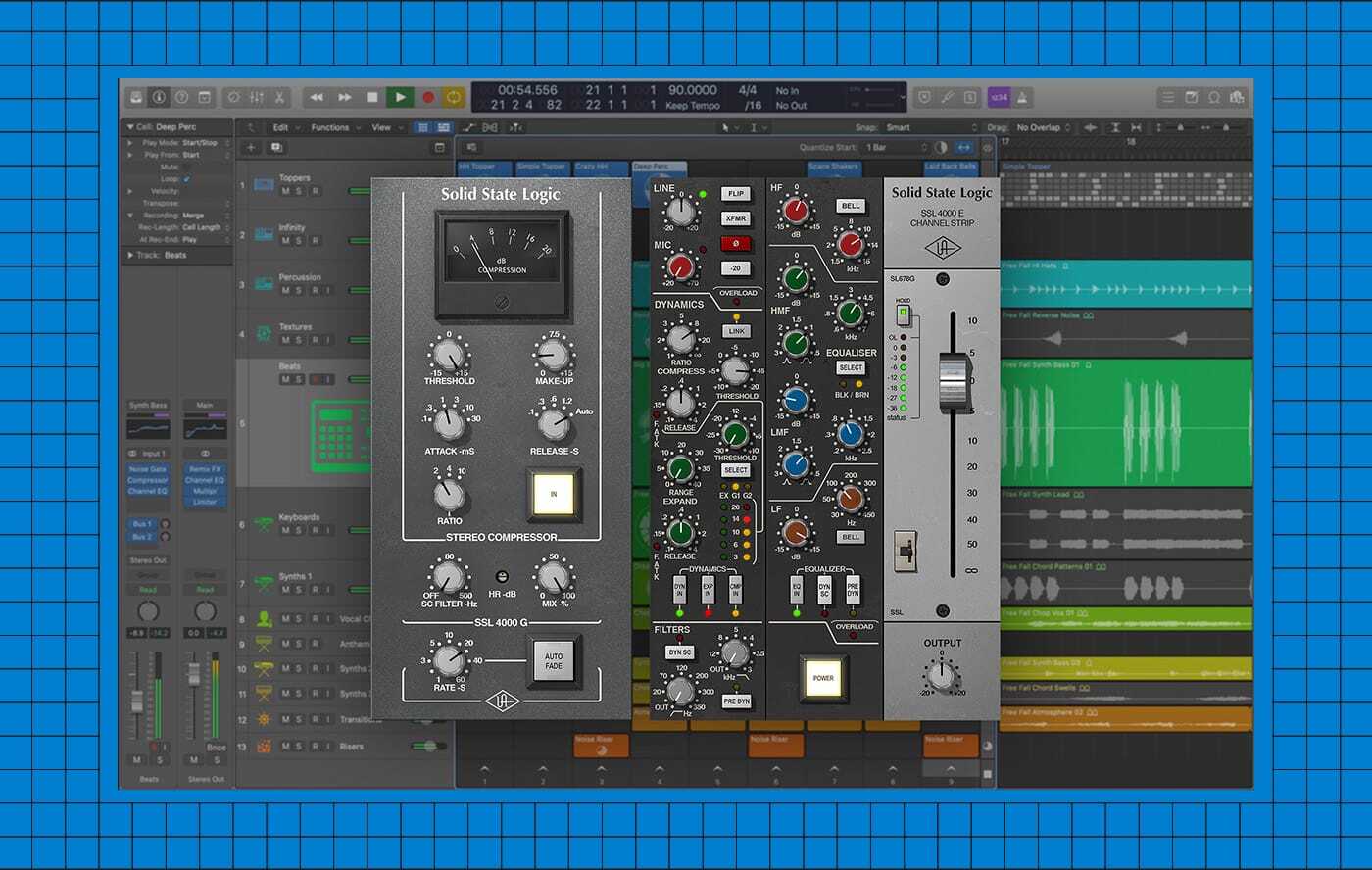Toggle the EQ IN button
The width and height of the screenshot is (1372, 870).
[x=797, y=589]
